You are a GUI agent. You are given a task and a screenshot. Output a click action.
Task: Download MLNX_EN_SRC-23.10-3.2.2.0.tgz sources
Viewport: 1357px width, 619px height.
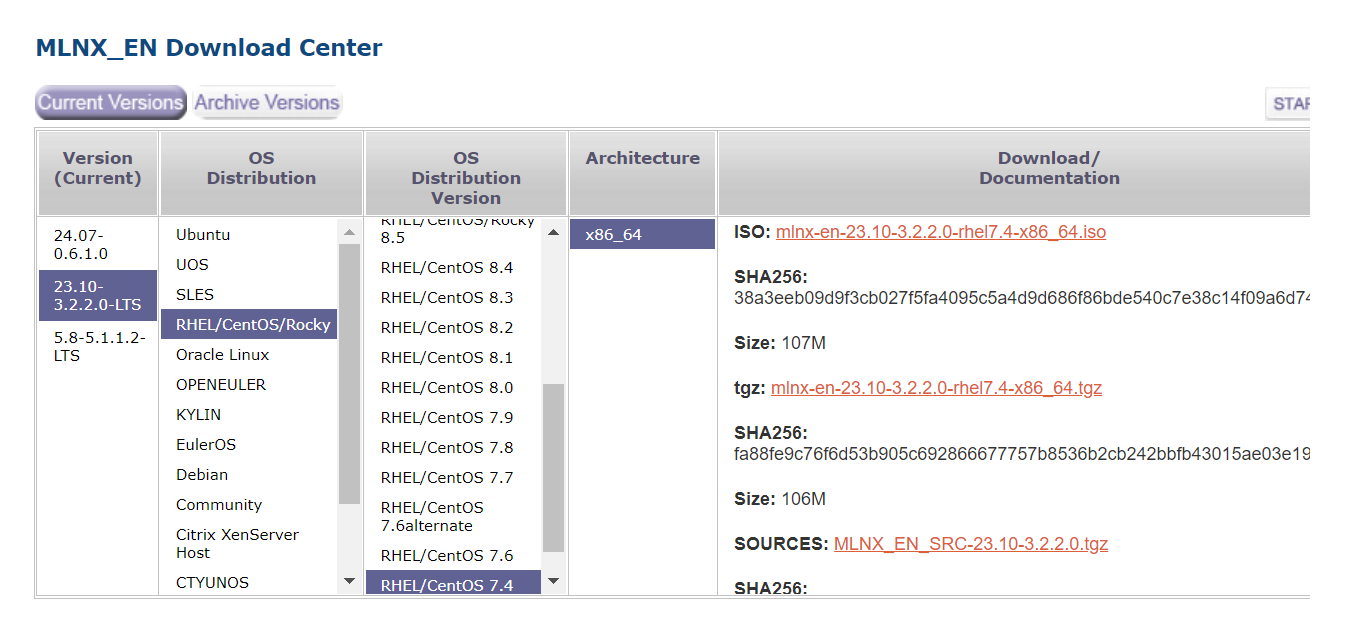971,544
